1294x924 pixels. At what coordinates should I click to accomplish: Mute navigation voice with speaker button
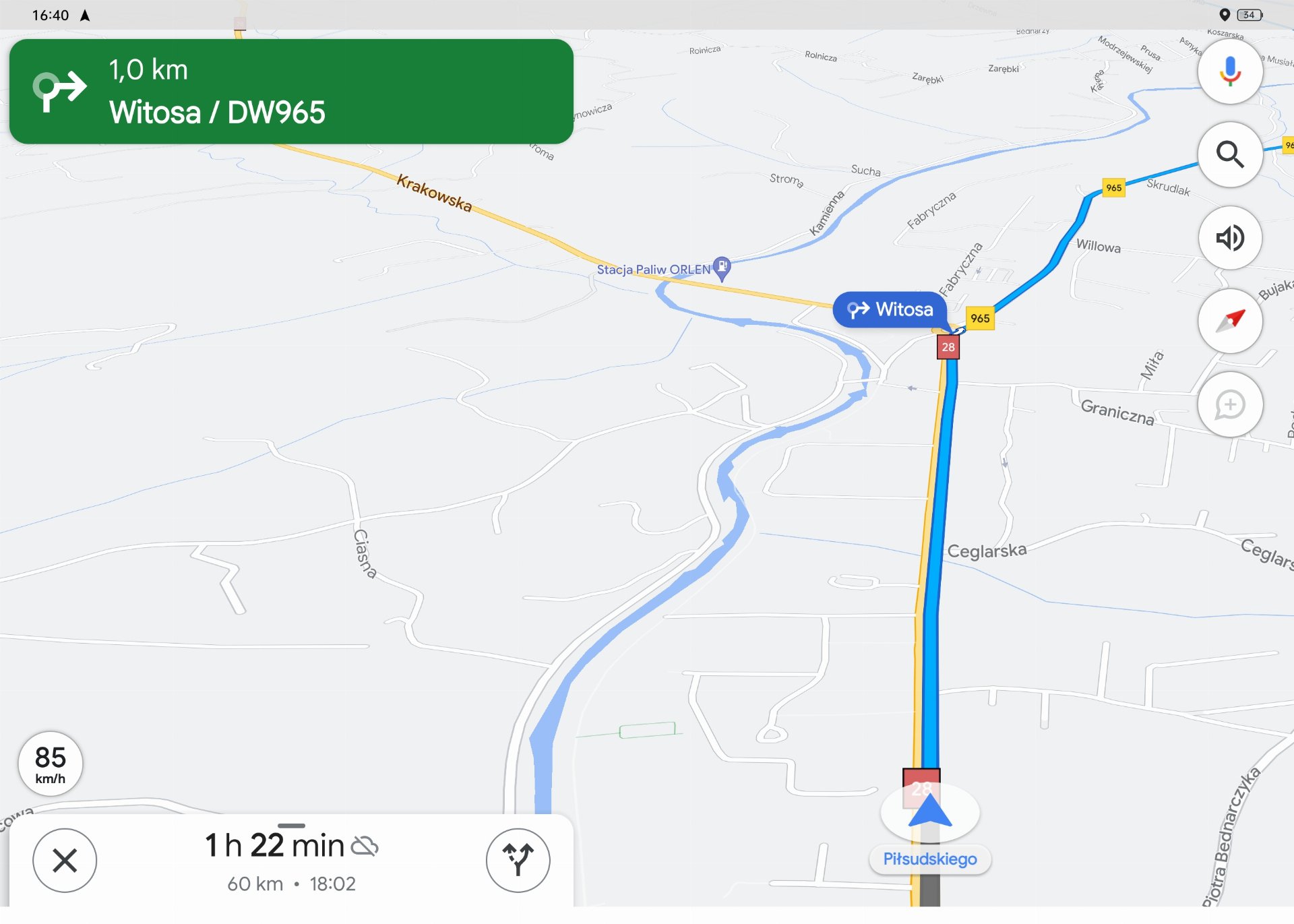(1230, 238)
